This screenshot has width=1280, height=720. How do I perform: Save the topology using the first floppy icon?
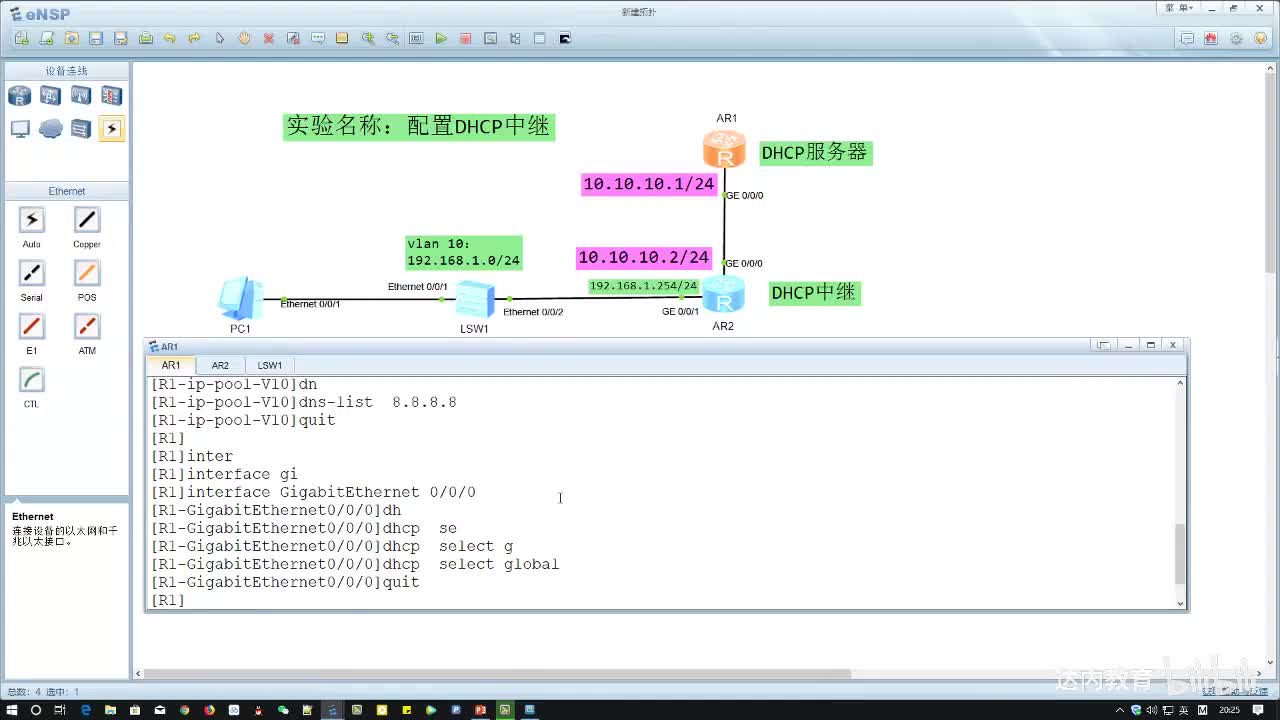click(x=96, y=38)
